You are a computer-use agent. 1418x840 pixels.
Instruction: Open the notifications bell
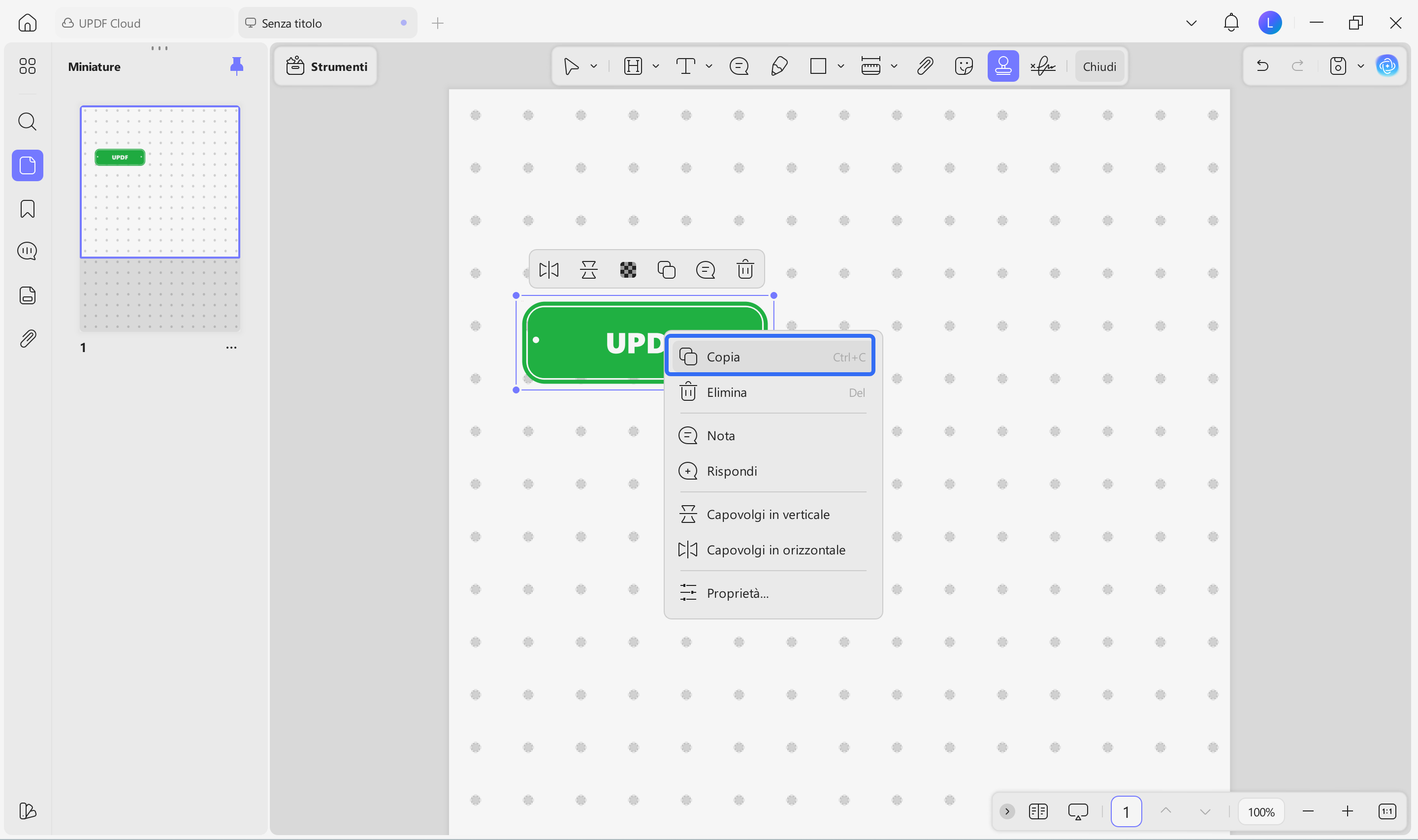click(x=1231, y=23)
